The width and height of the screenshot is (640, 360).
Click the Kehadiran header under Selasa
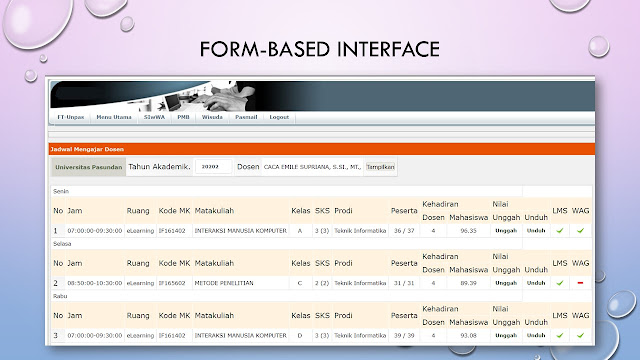(440, 256)
